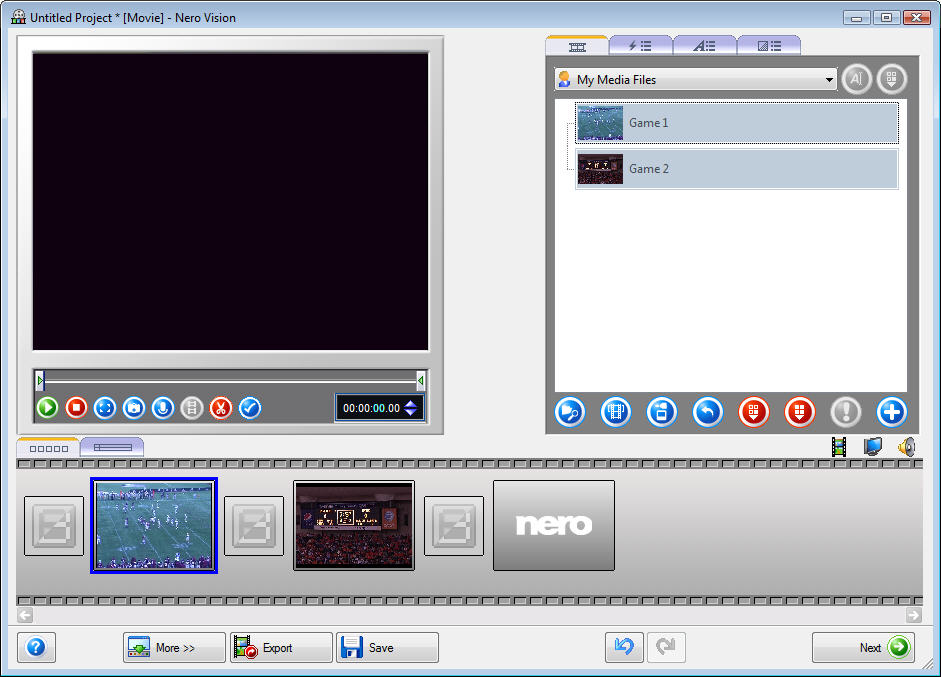Select Game 2 in the media list
The height and width of the screenshot is (677, 941).
(737, 169)
